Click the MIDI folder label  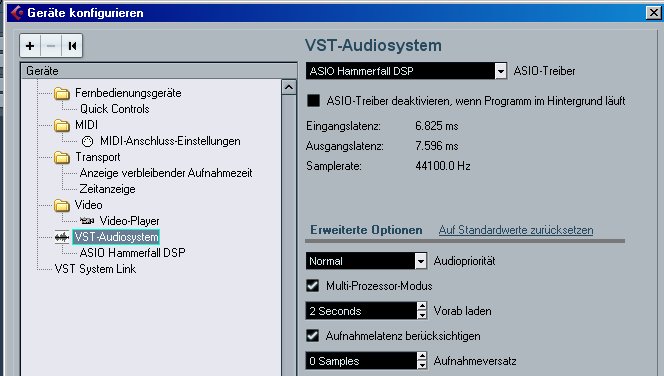(86, 125)
